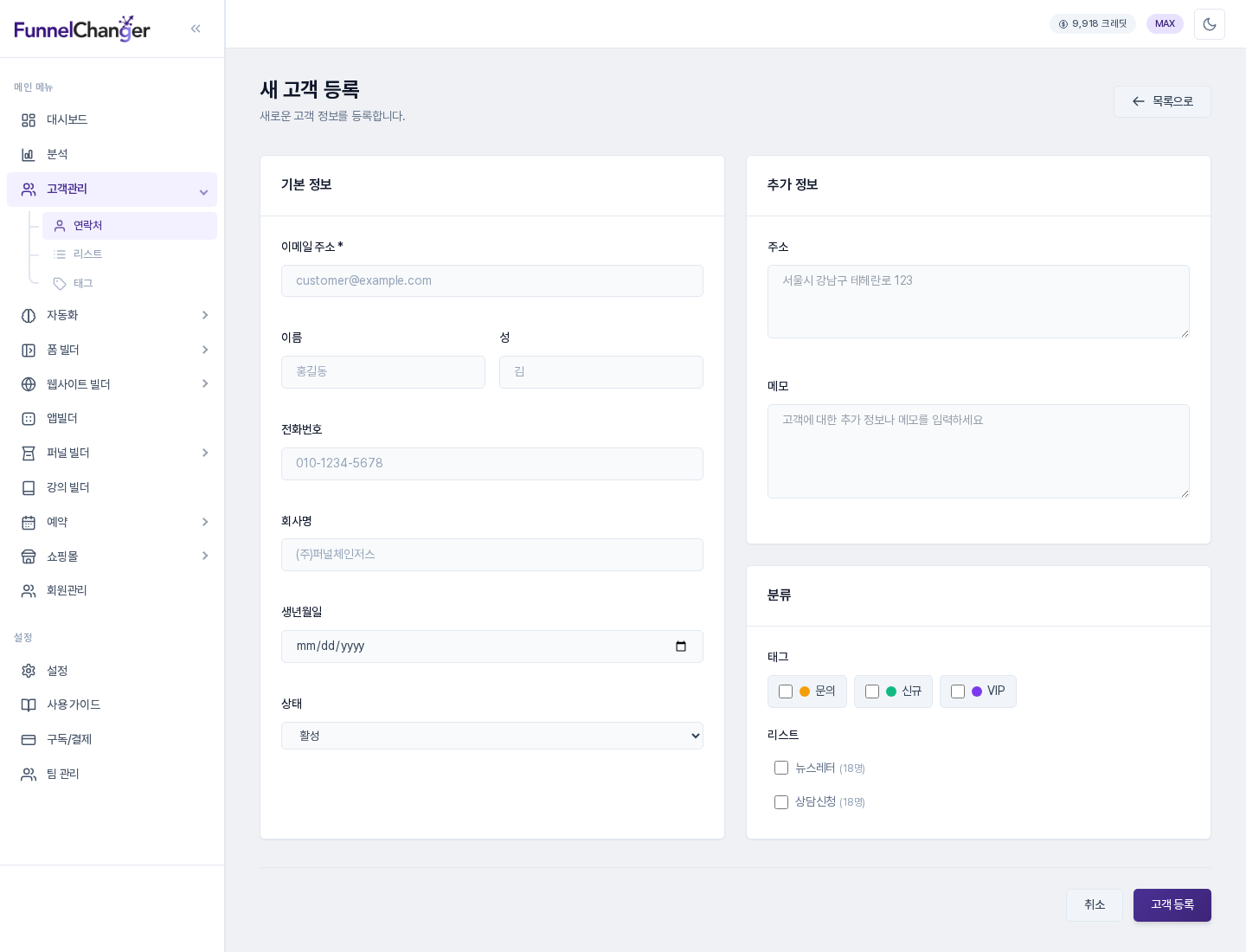Toggle dark mode moon icon
This screenshot has height=952, width=1246.
(1210, 24)
